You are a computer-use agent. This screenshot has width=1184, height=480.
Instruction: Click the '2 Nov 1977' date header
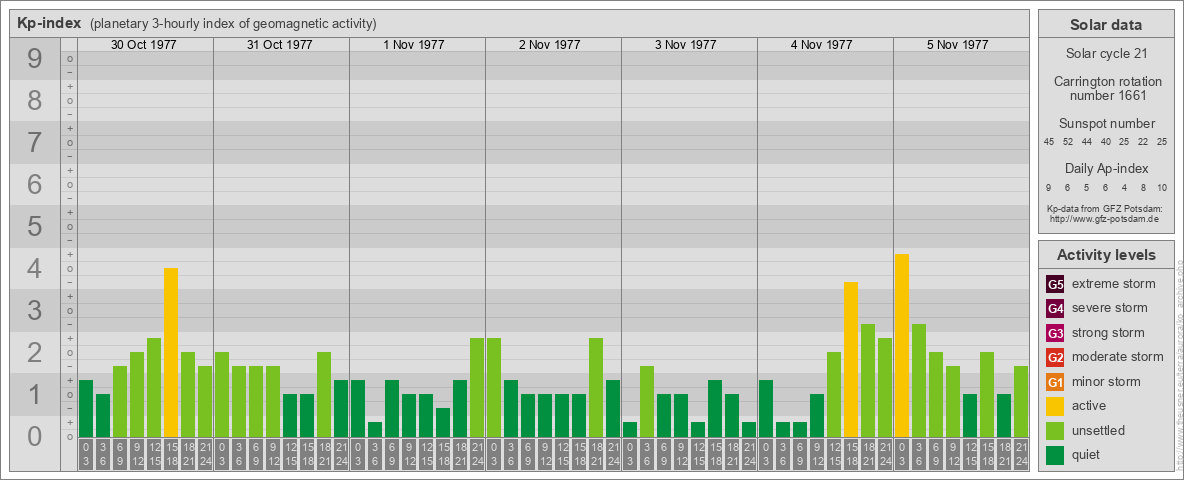pos(550,45)
